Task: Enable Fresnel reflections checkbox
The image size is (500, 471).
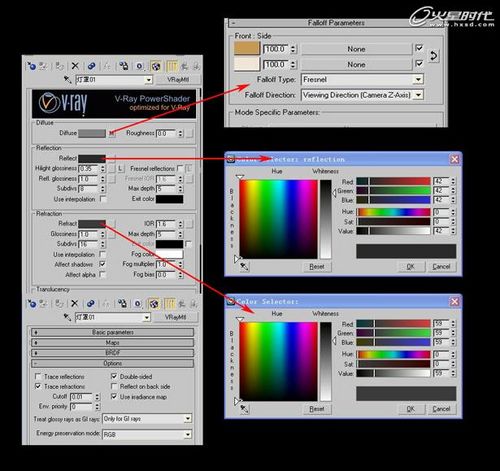Action: click(180, 168)
